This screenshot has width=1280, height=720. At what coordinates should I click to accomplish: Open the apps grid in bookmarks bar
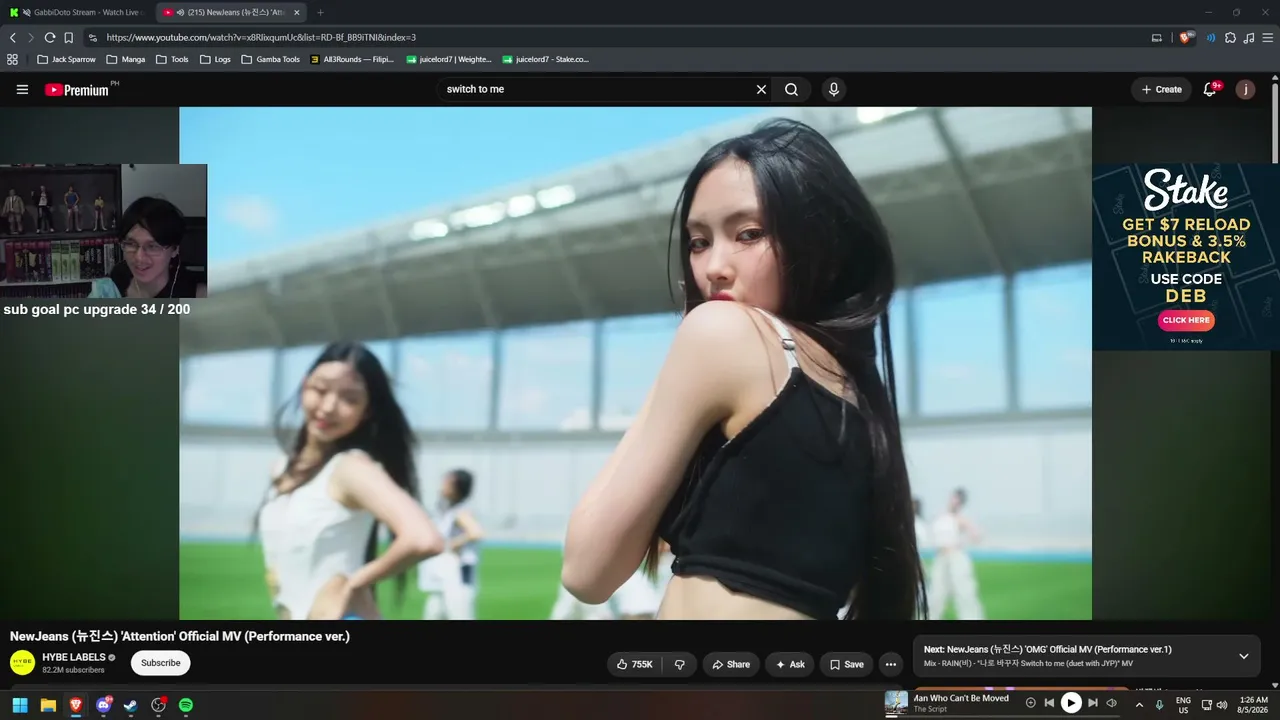(x=13, y=59)
